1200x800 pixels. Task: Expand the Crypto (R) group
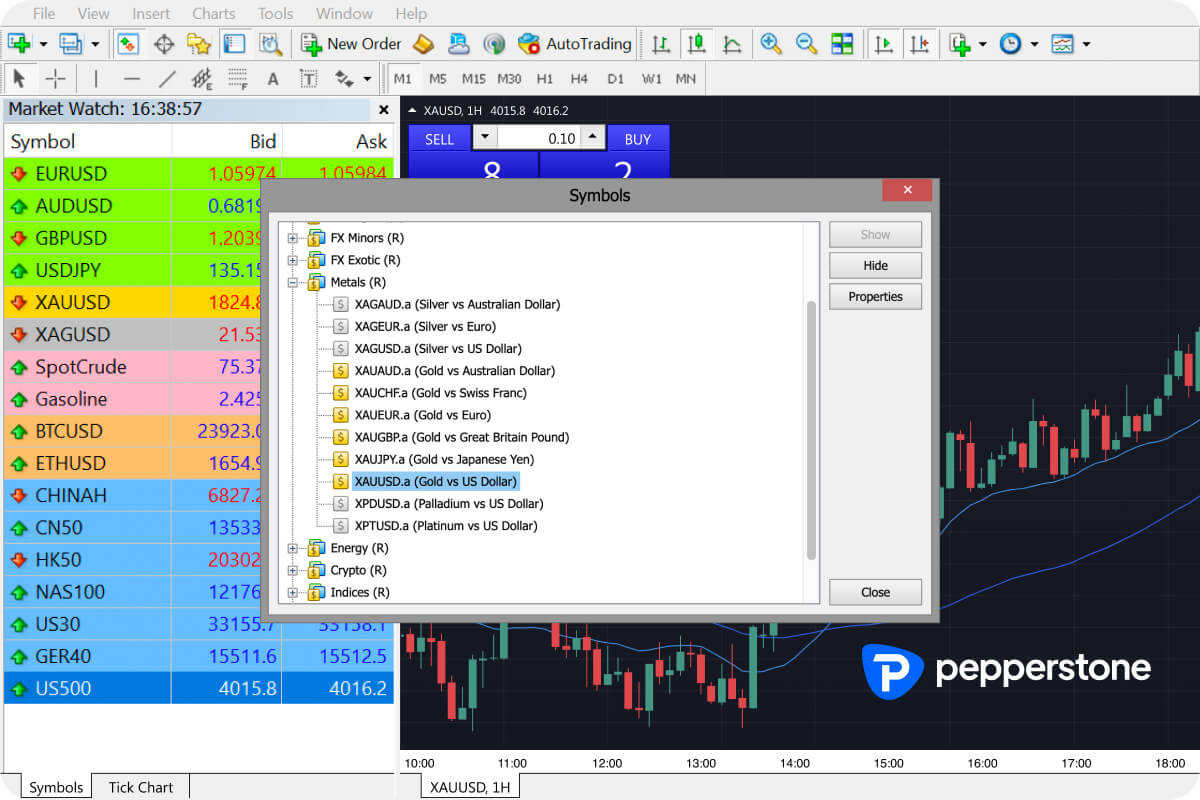pos(293,570)
